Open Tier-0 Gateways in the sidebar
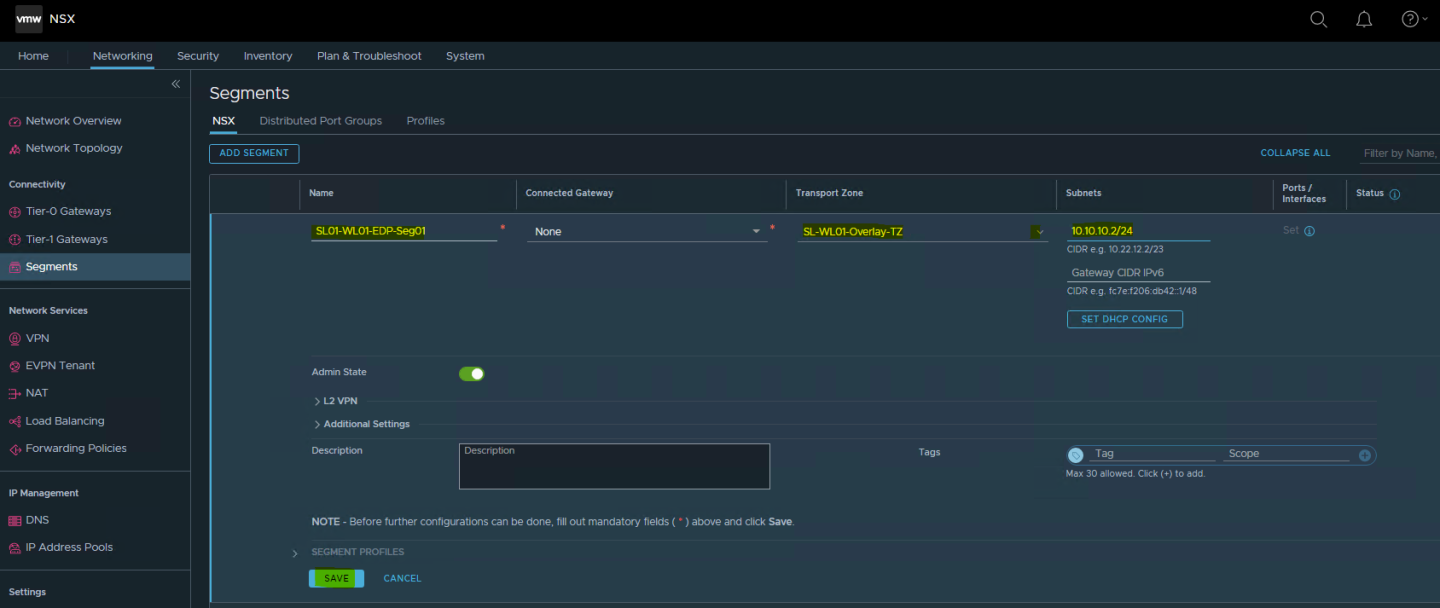The width and height of the screenshot is (1440, 608). click(x=68, y=211)
